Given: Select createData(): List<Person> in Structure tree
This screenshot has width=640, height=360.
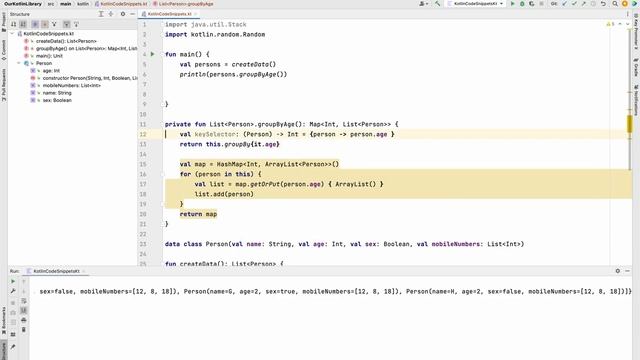Looking at the screenshot, I should click(x=66, y=41).
